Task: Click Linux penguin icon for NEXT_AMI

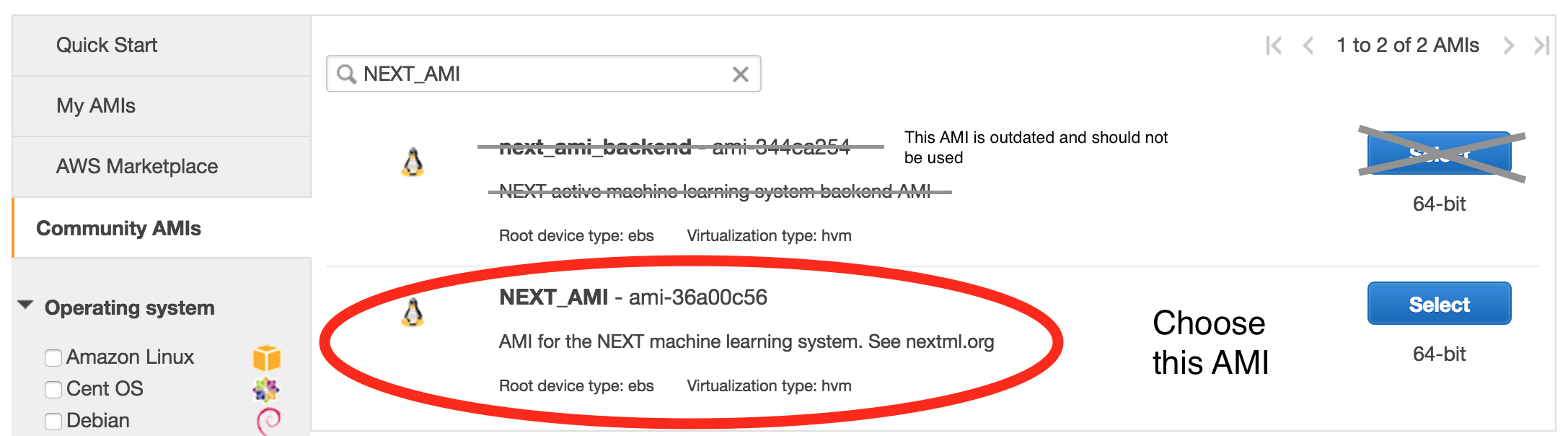Action: pyautogui.click(x=413, y=313)
